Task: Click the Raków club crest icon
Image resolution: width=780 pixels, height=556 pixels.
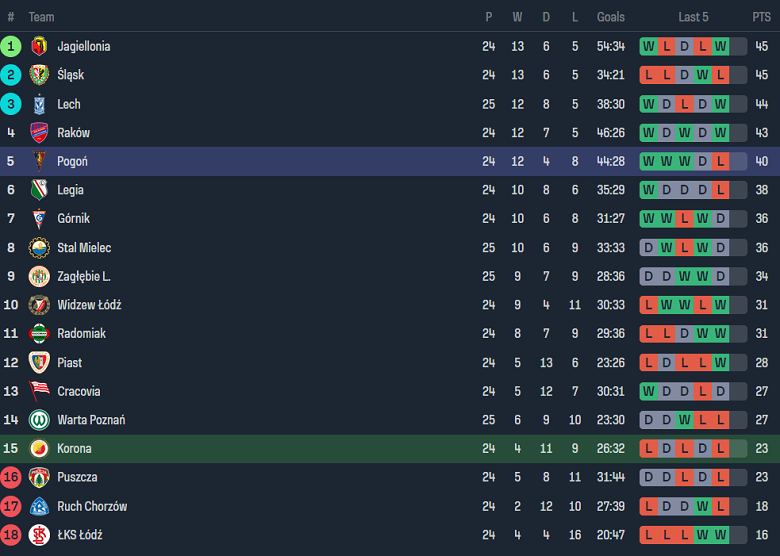Action: point(39,133)
